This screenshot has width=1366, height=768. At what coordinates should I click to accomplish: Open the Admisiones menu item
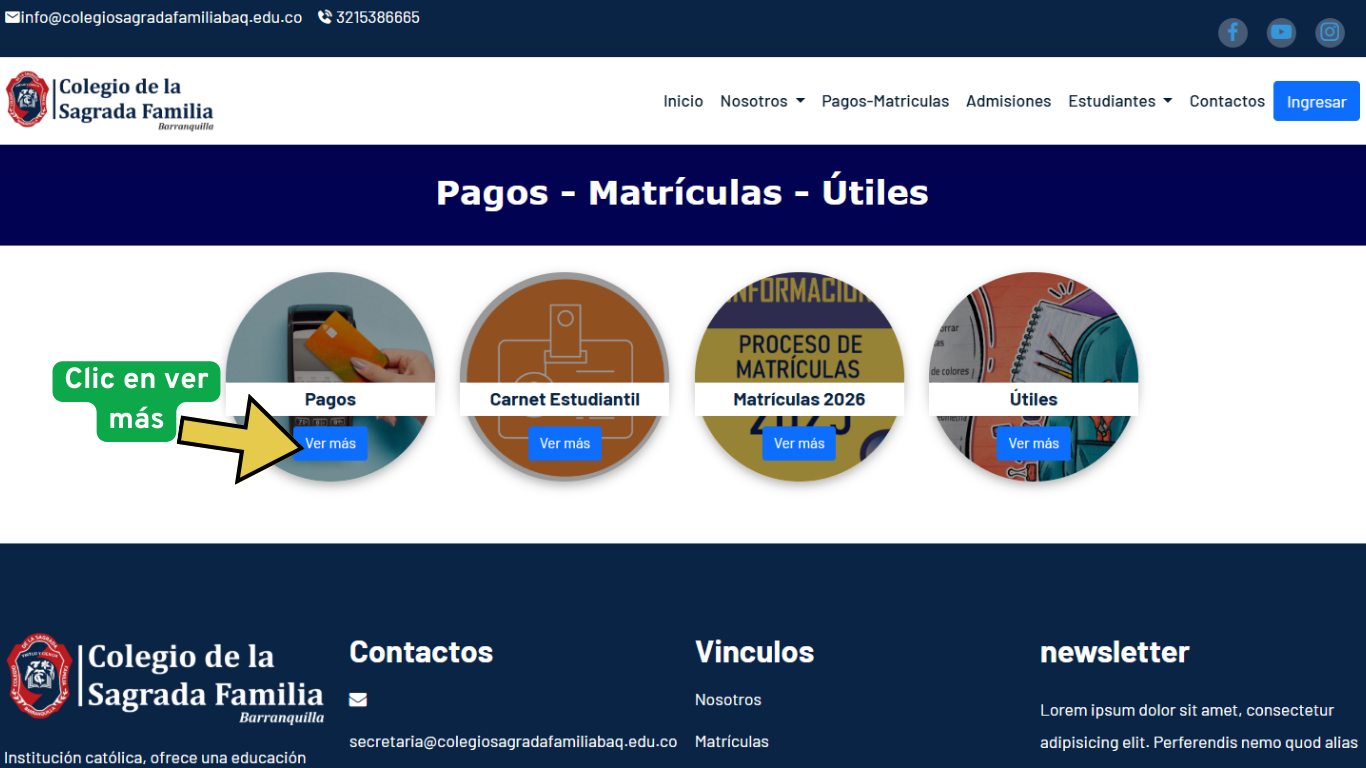[1008, 101]
